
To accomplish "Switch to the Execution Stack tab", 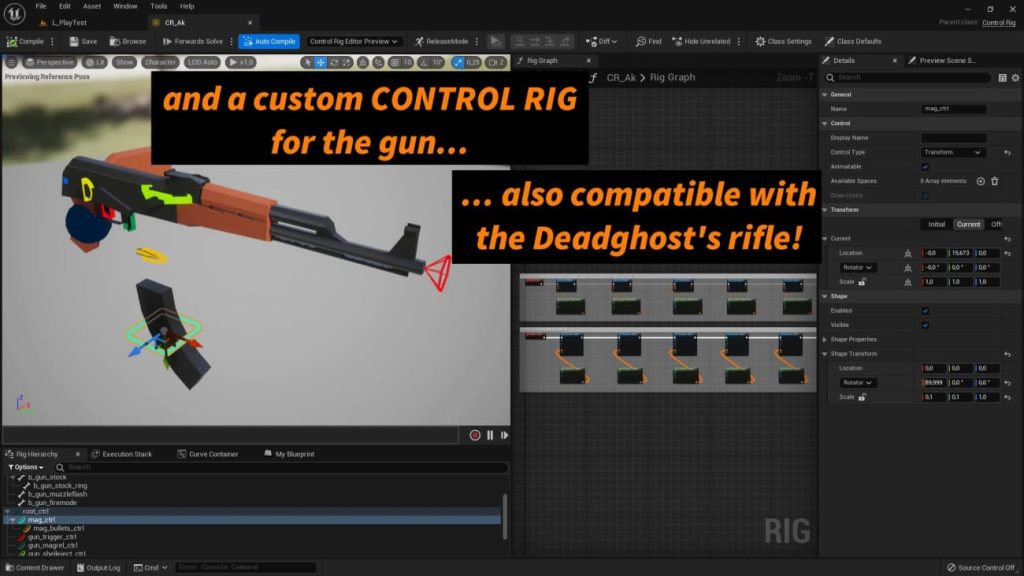I will tap(121, 454).
